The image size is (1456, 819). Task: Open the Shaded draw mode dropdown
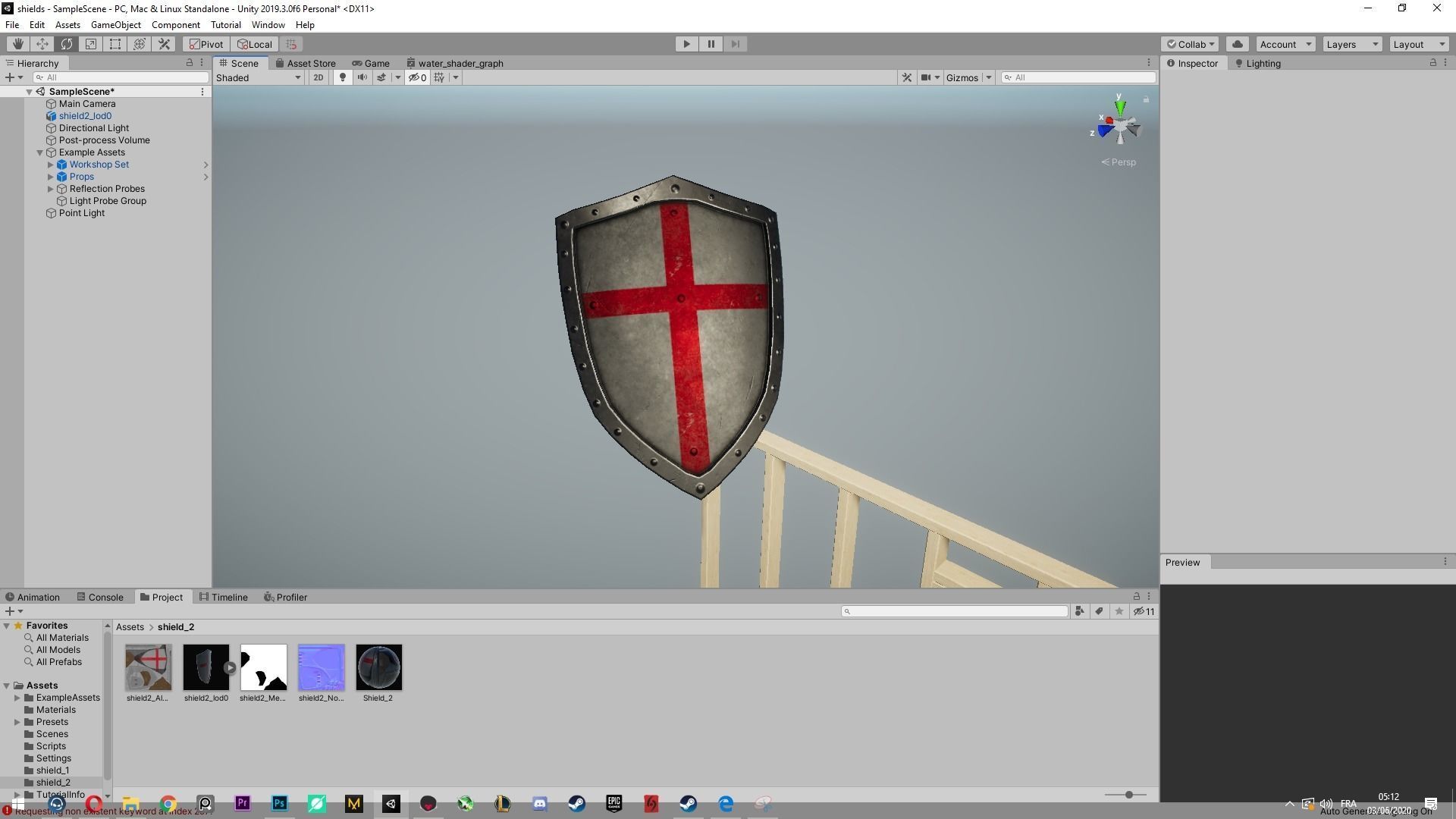pyautogui.click(x=259, y=77)
